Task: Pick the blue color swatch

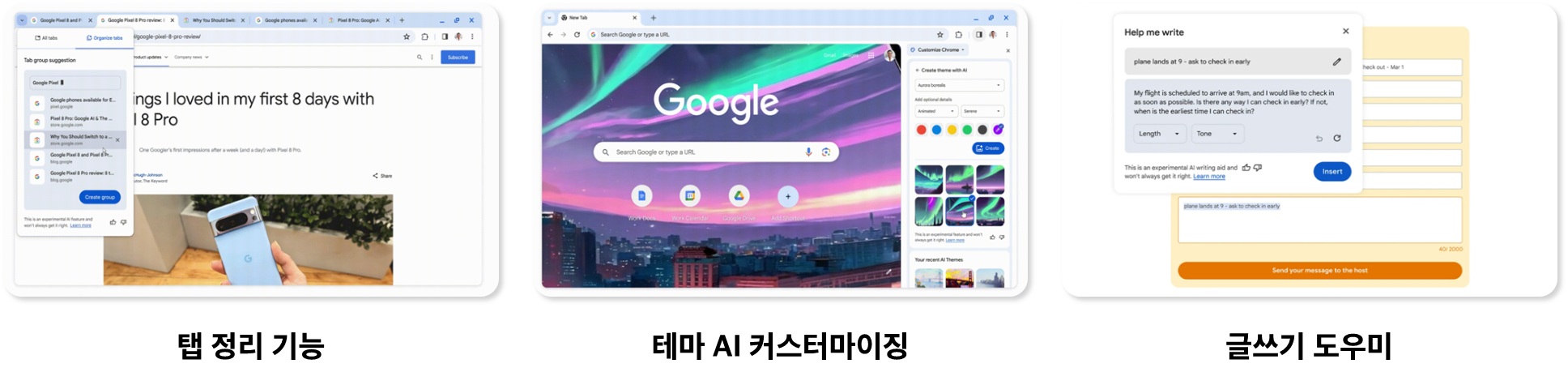Action: pyautogui.click(x=936, y=130)
